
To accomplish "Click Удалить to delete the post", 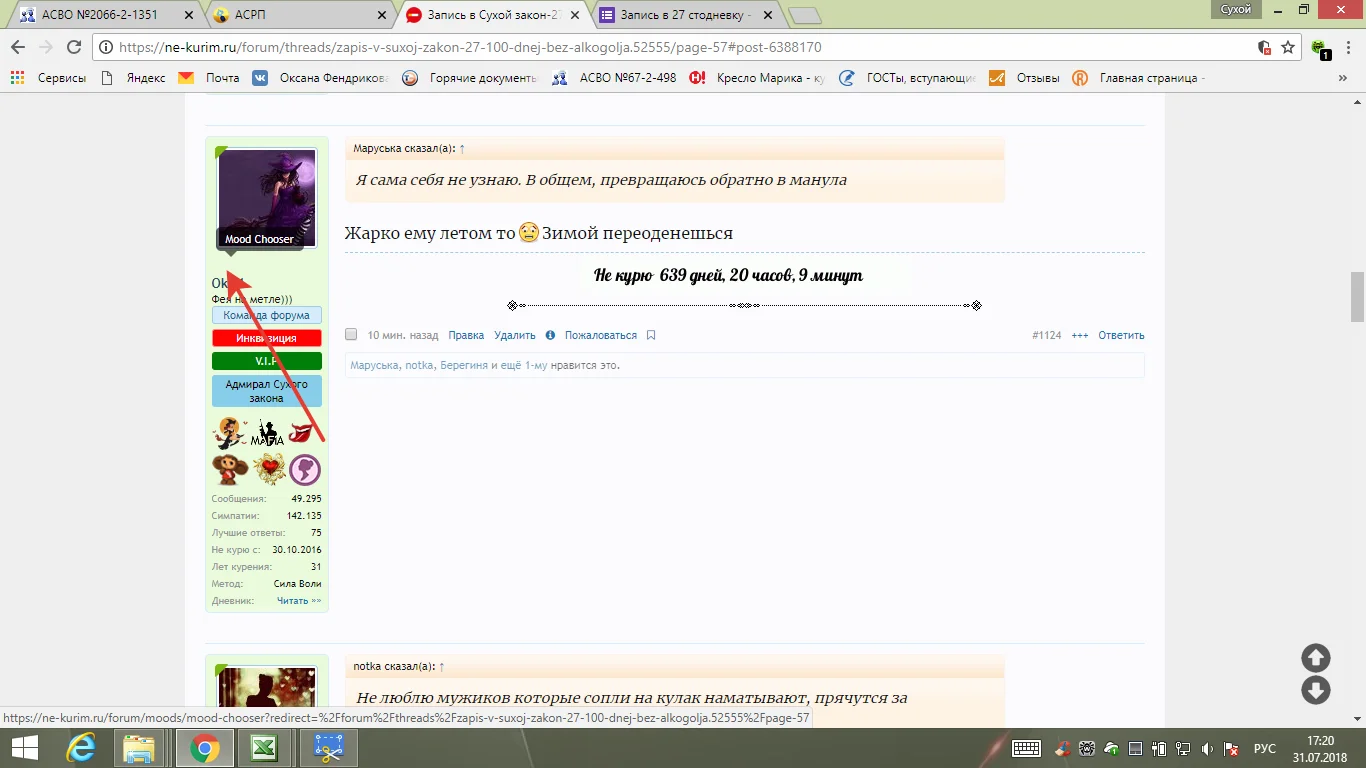I will point(515,336).
